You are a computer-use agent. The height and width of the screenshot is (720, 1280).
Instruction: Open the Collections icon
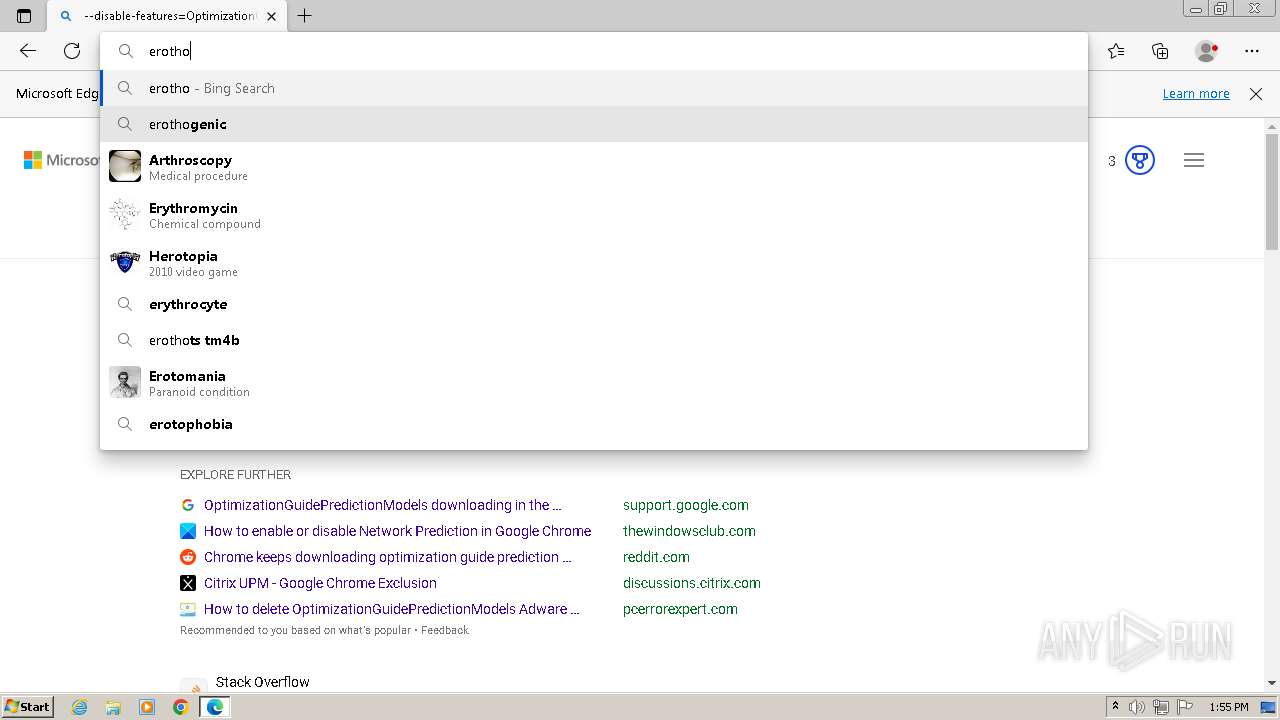1160,51
